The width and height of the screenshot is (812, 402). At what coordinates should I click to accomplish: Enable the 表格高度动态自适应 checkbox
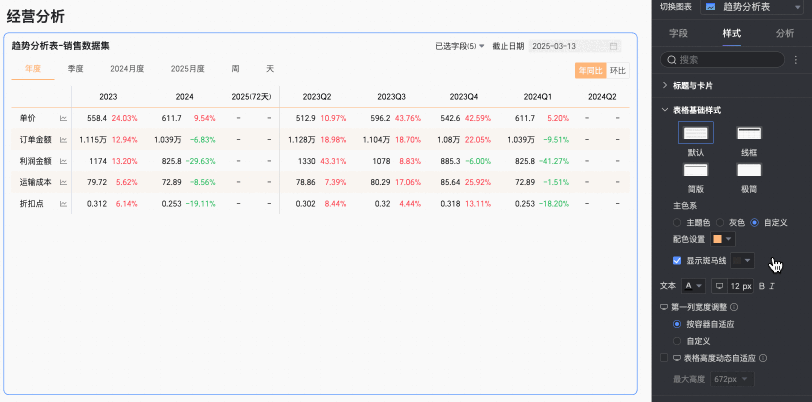tap(664, 358)
